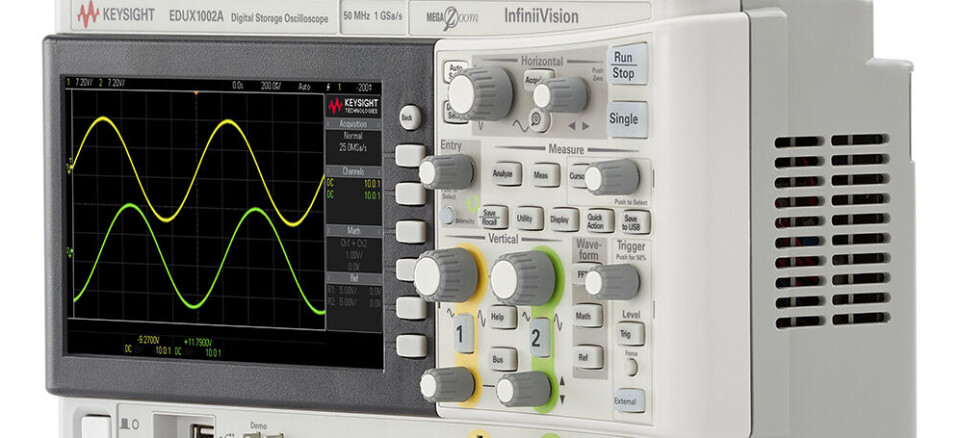Push the lowest softkey beside the display

(411, 346)
